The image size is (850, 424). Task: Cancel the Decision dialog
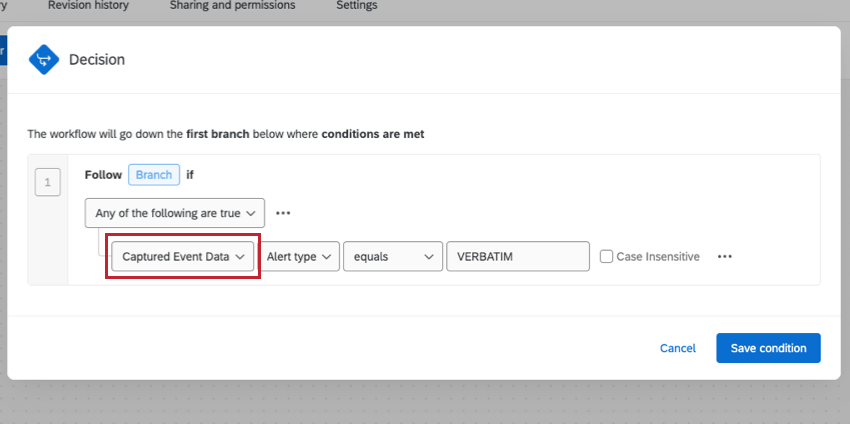677,348
